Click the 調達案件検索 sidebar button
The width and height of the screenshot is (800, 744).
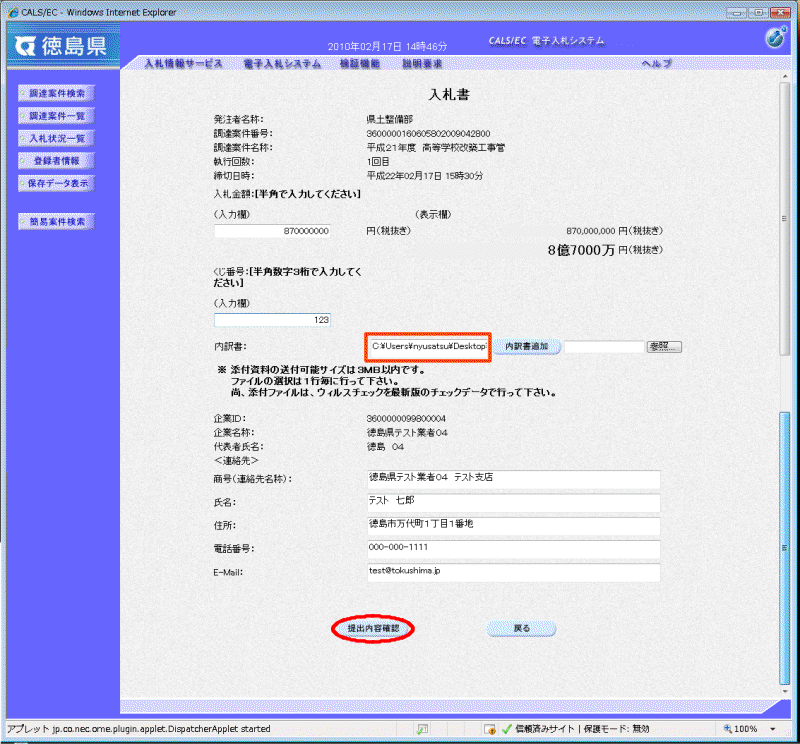pos(57,93)
